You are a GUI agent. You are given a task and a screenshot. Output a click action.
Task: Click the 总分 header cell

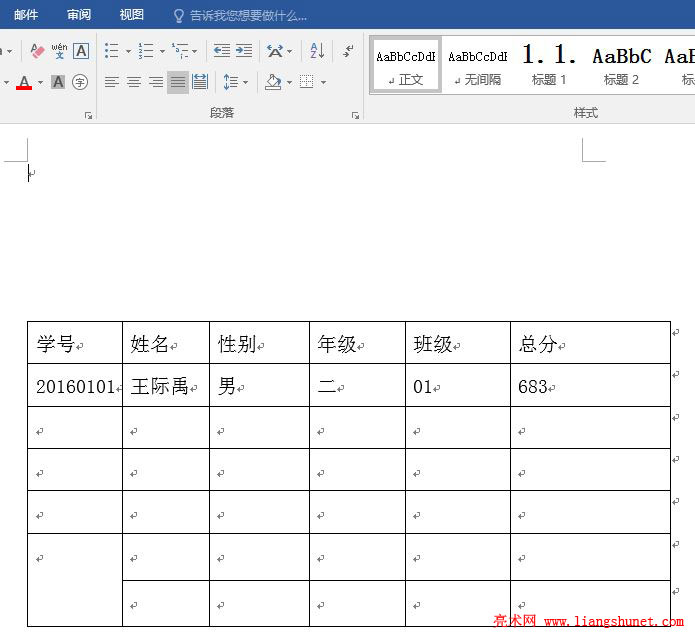coord(590,343)
